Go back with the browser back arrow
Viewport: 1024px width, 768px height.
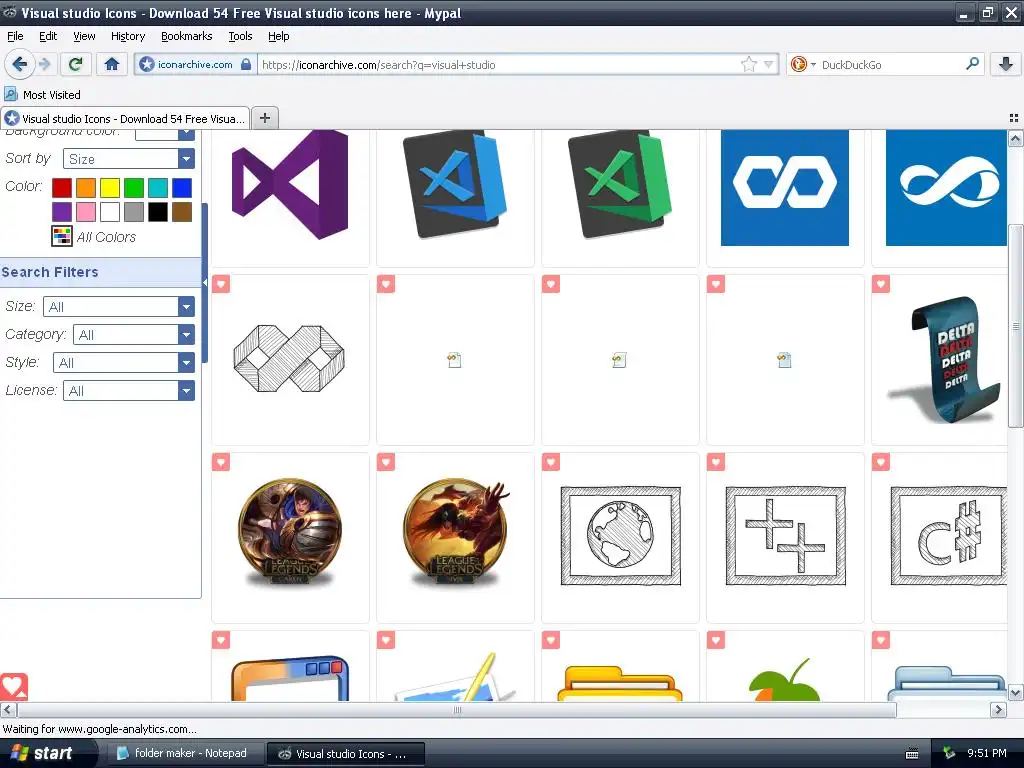(19, 64)
